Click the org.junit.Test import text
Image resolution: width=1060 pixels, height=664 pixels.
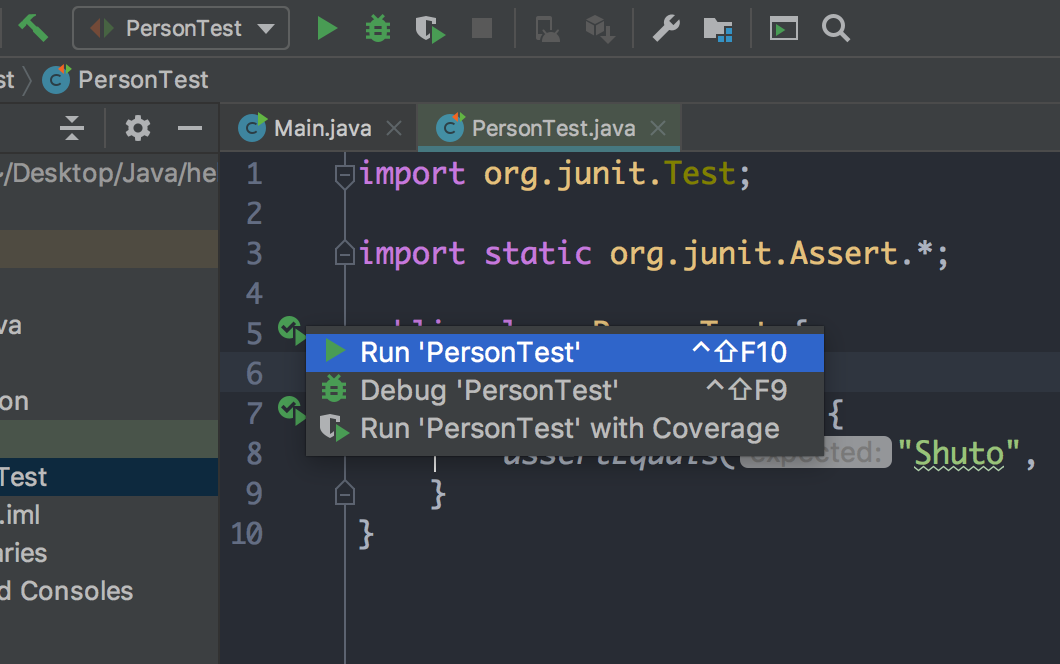609,174
